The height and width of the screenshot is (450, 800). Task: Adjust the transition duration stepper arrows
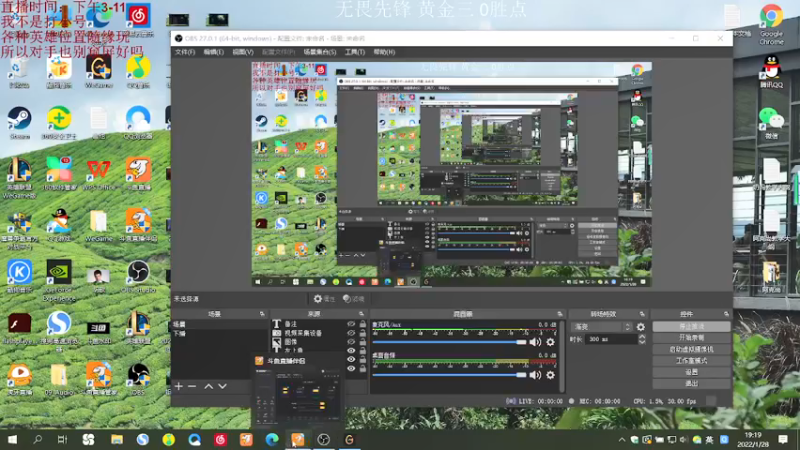point(642,339)
